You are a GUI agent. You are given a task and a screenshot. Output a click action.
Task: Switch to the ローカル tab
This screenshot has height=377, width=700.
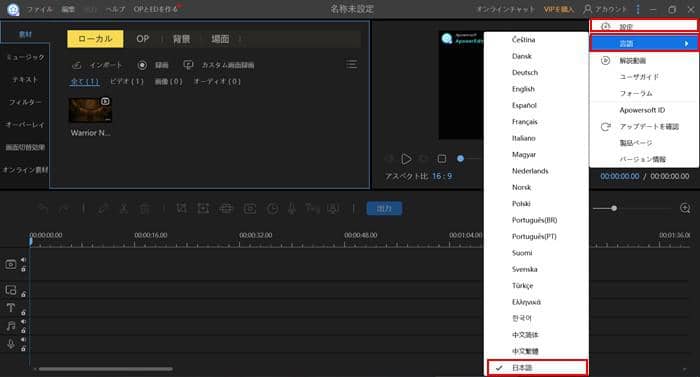tap(95, 39)
